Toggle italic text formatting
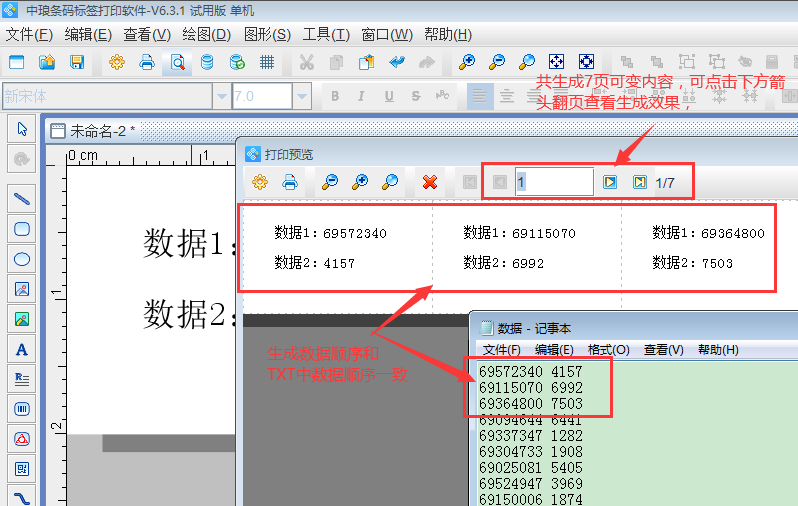The width and height of the screenshot is (798, 506). click(362, 97)
